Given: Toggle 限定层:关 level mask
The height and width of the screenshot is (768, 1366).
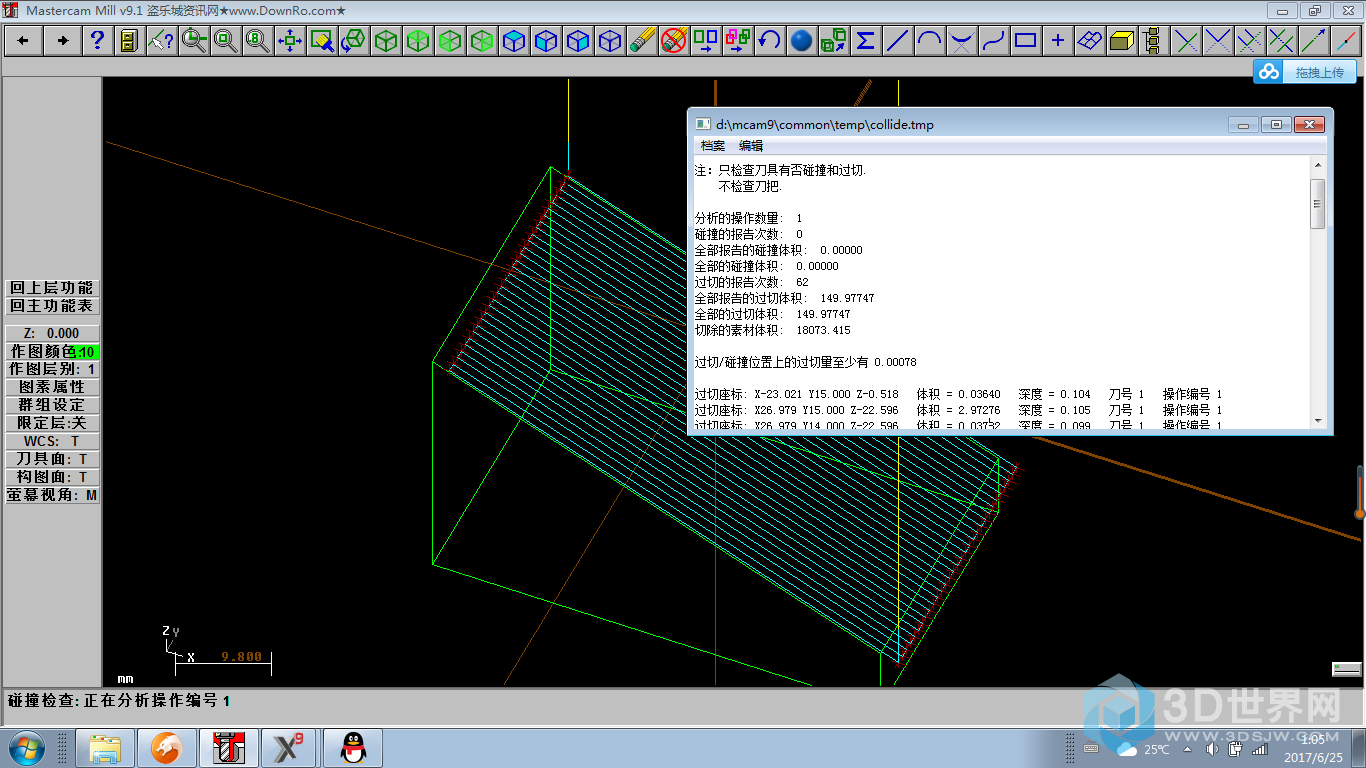Looking at the screenshot, I should (x=52, y=423).
